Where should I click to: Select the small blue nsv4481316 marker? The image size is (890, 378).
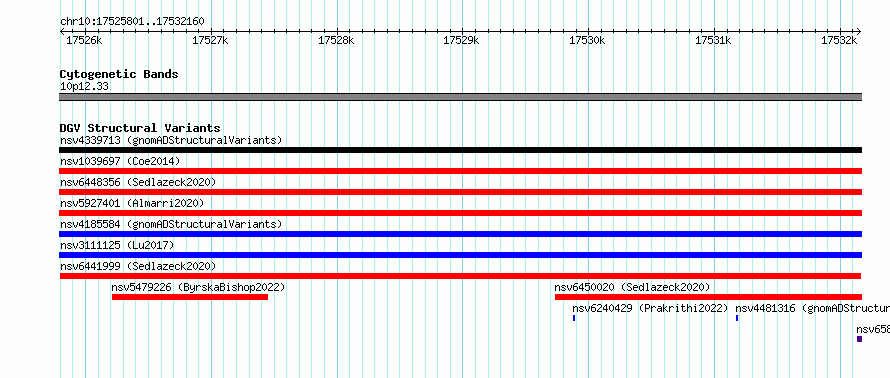click(737, 318)
